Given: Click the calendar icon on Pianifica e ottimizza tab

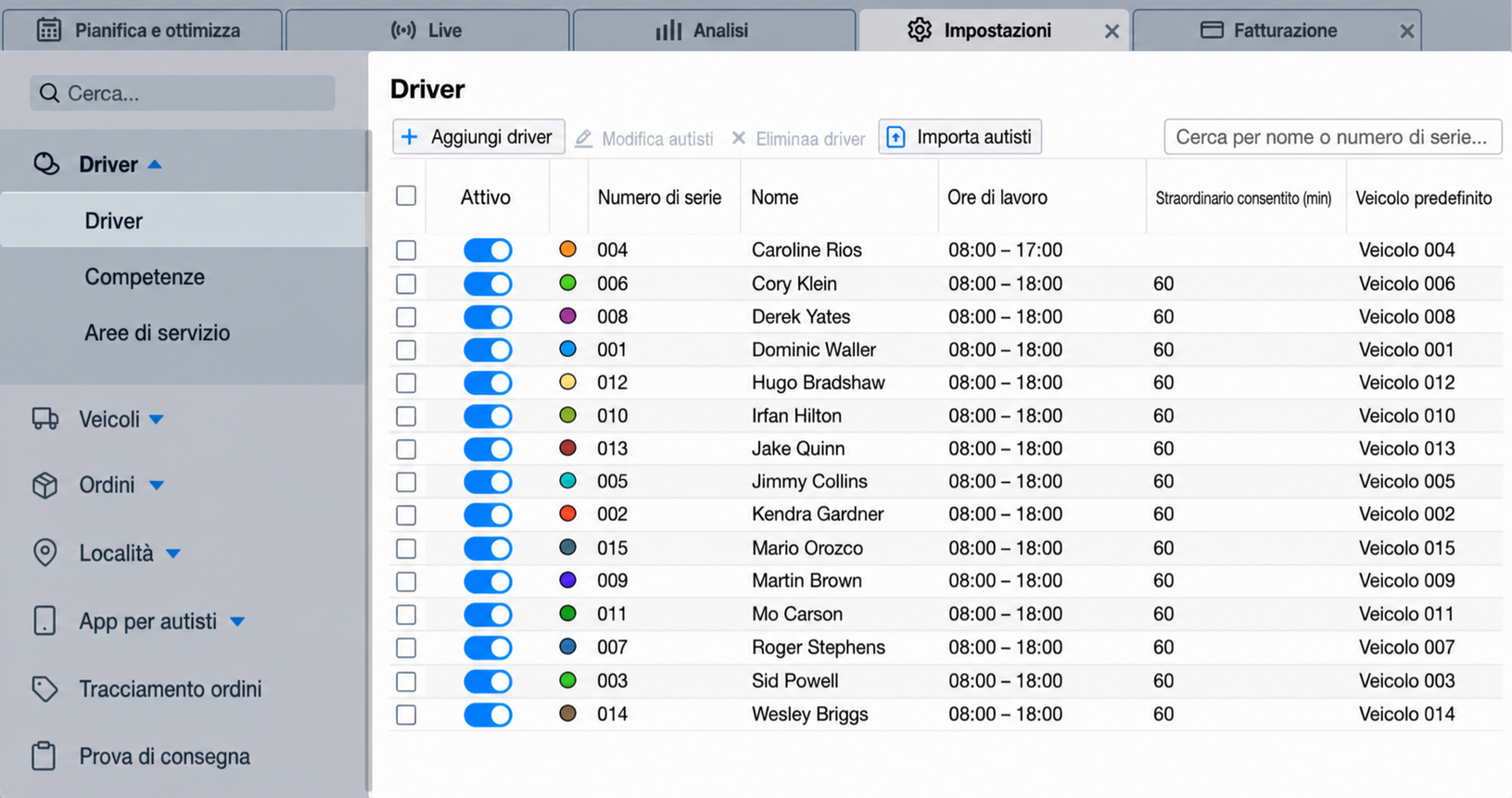Looking at the screenshot, I should (49, 30).
